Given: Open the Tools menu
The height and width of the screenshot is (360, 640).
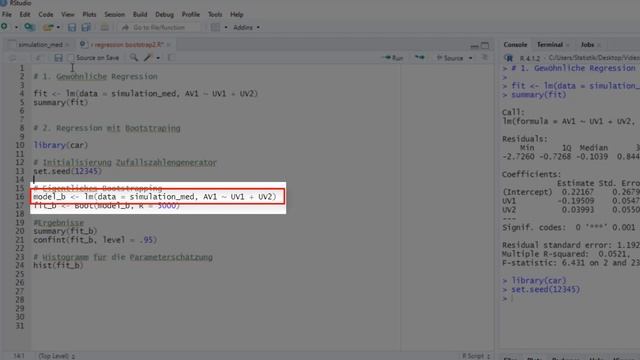Looking at the screenshot, I should point(215,14).
